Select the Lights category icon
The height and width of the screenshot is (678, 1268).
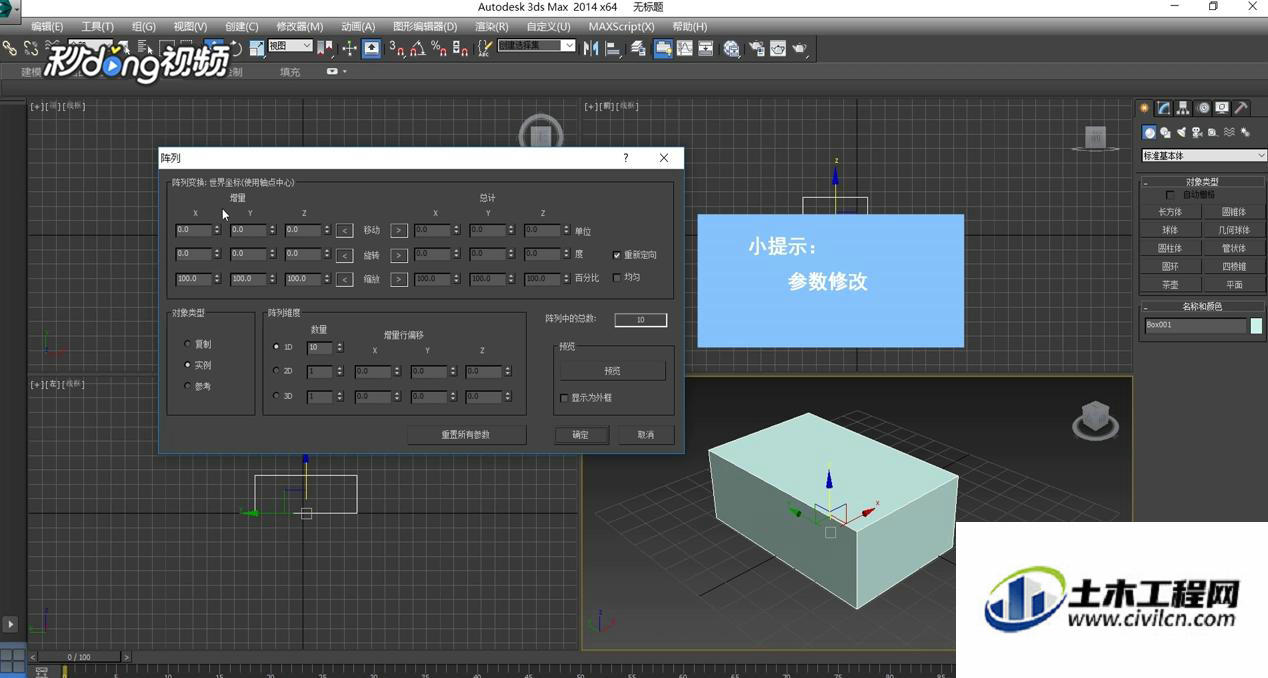click(x=1182, y=132)
